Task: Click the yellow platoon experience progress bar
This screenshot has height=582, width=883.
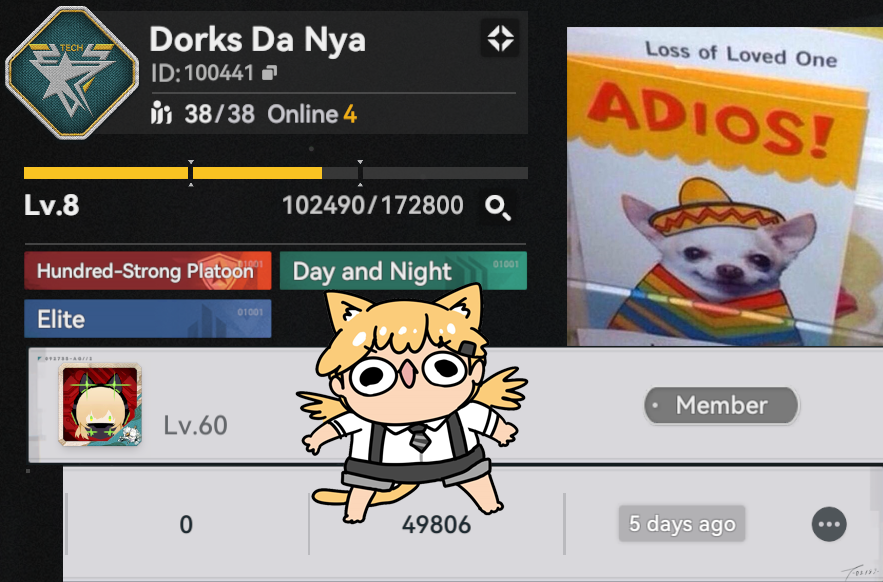Action: (276, 173)
